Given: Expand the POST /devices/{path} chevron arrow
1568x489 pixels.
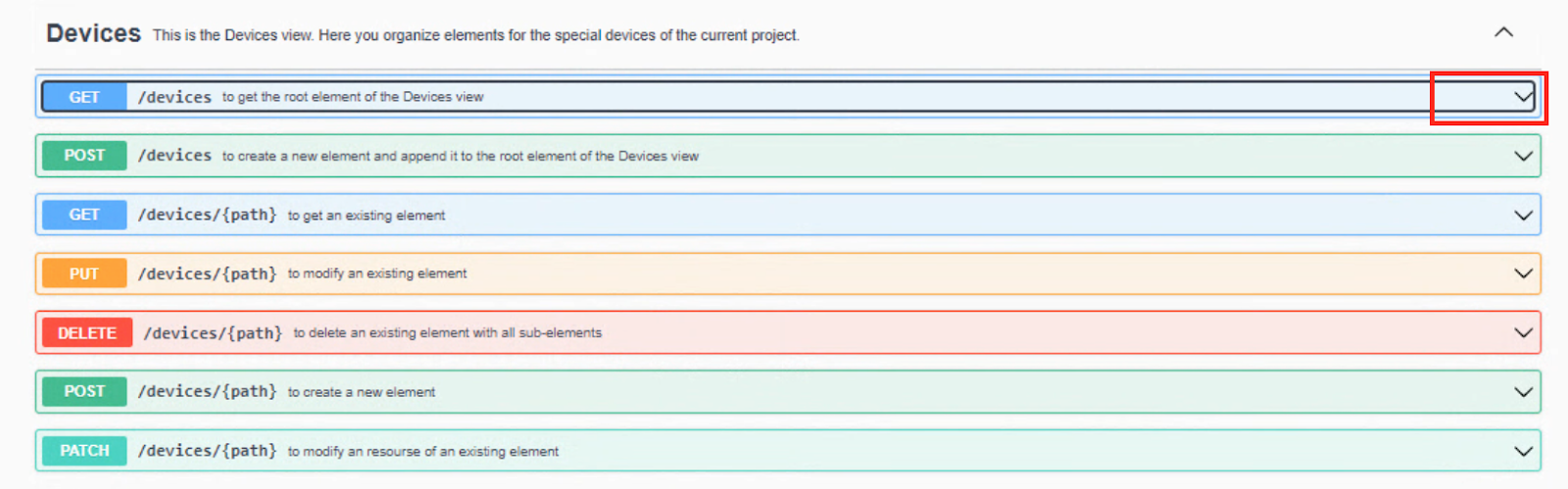Looking at the screenshot, I should [x=1523, y=392].
